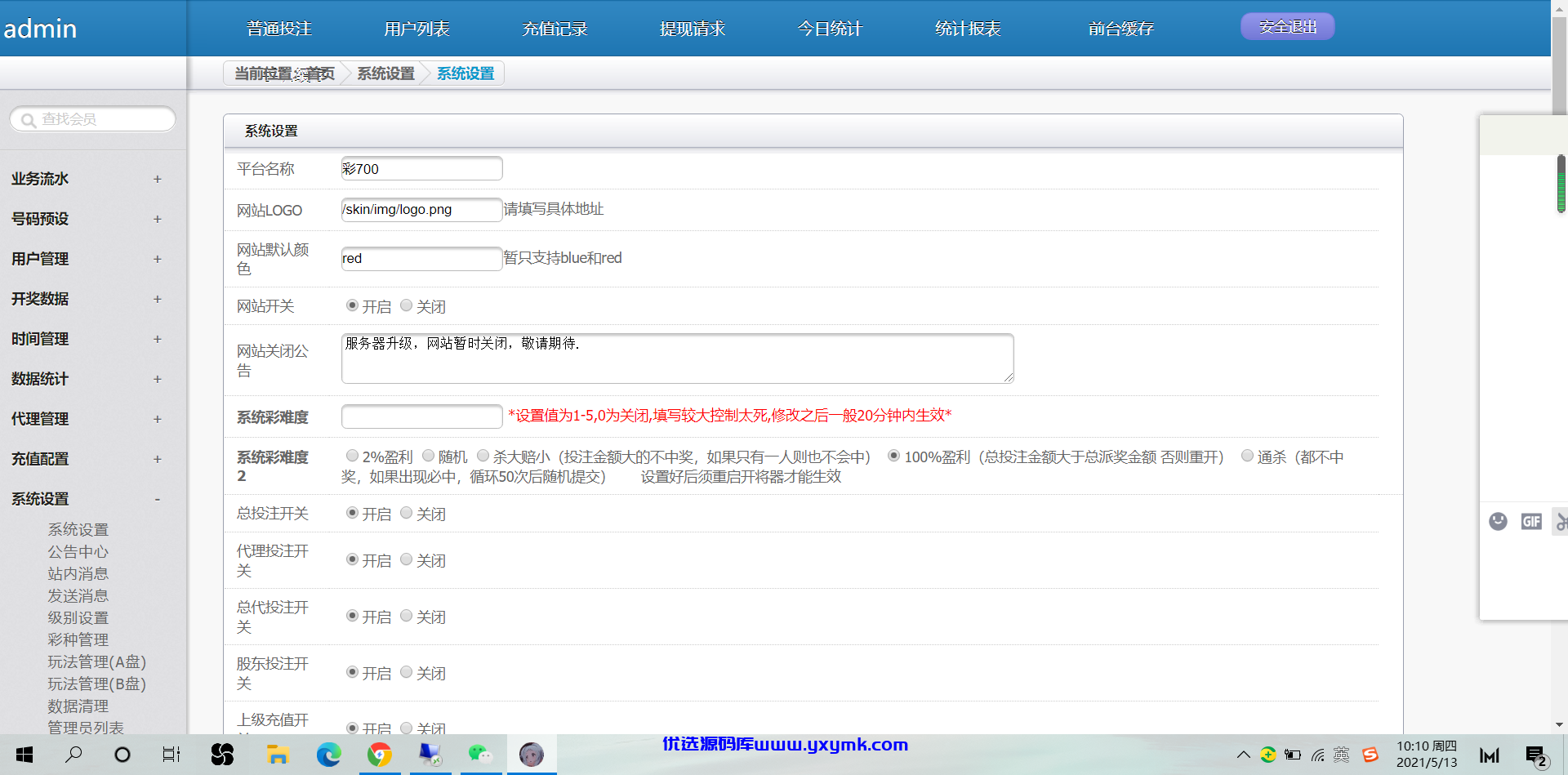Click the emoji smiley icon in chat panel
The width and height of the screenshot is (1568, 775).
[1498, 521]
